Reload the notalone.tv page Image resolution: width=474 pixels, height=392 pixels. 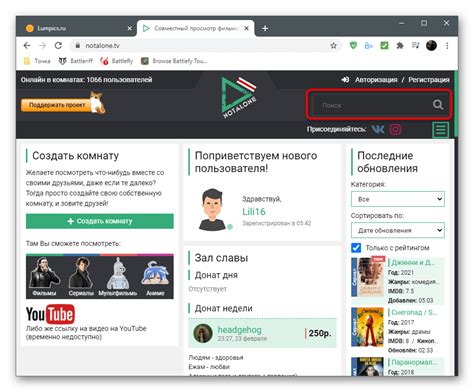pyautogui.click(x=58, y=46)
